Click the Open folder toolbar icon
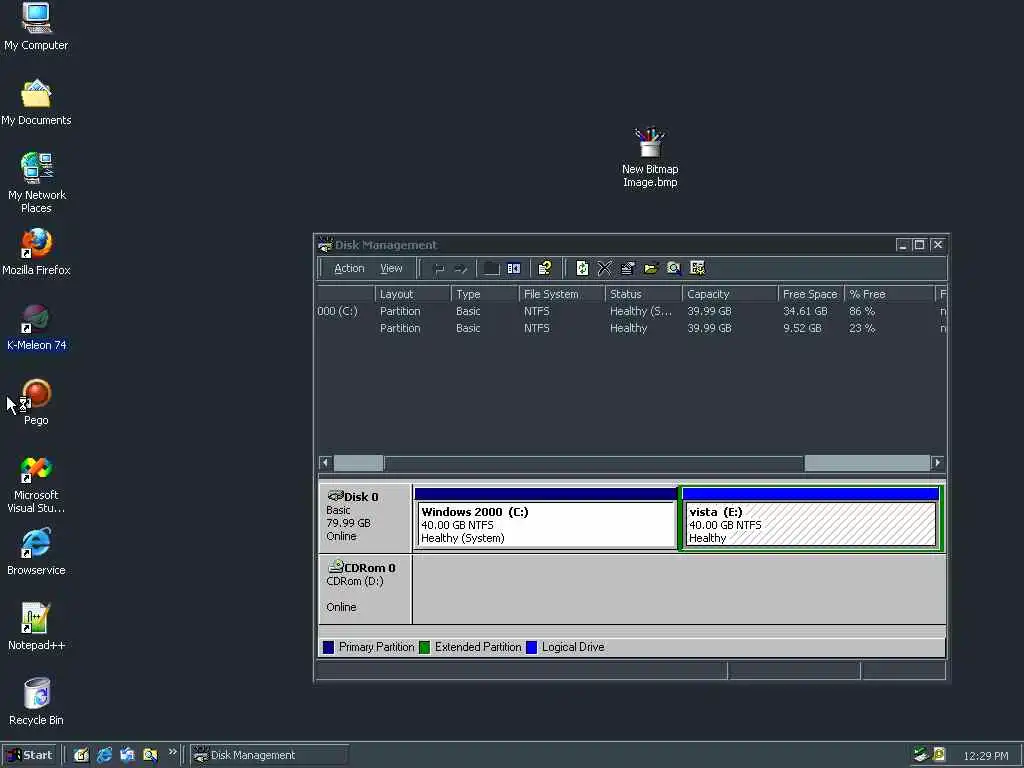 point(650,268)
